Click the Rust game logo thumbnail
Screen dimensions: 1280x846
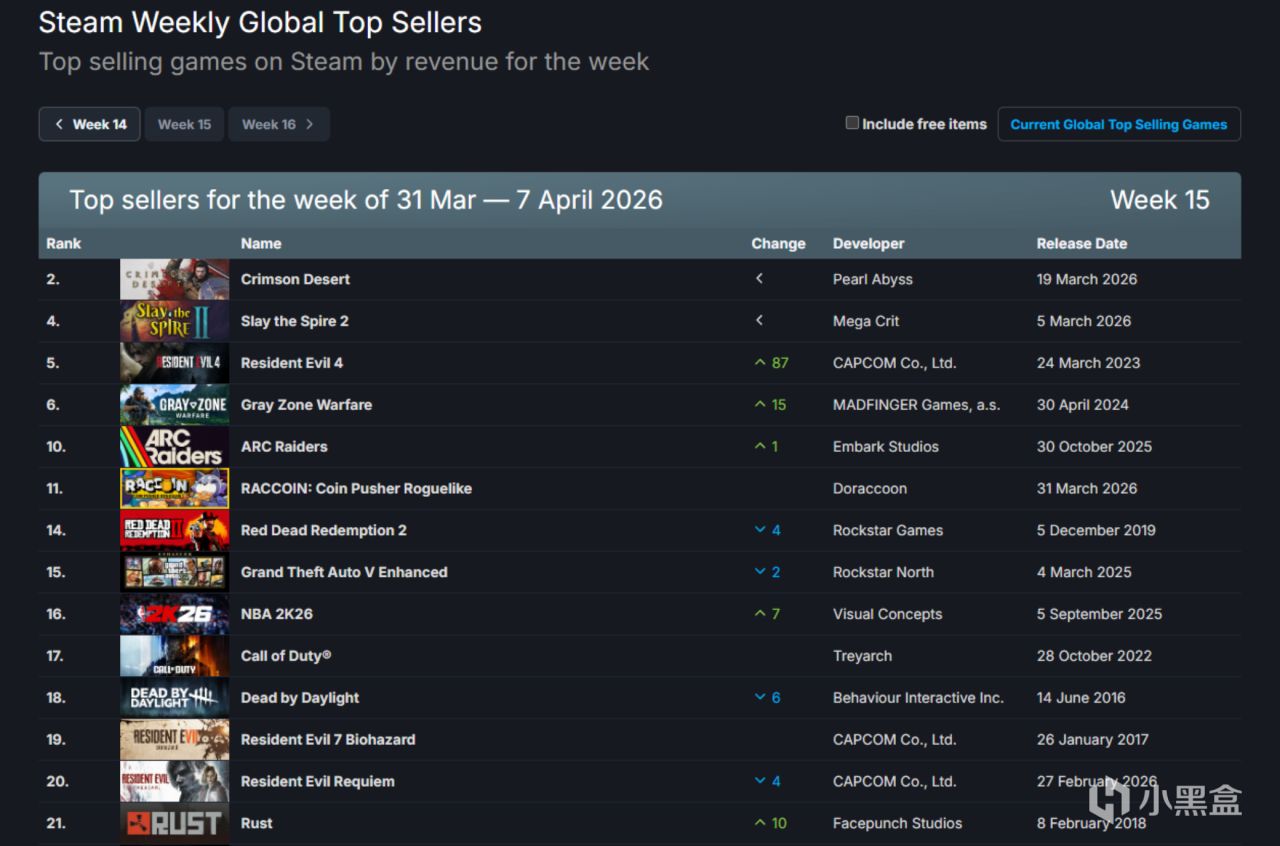tap(174, 824)
